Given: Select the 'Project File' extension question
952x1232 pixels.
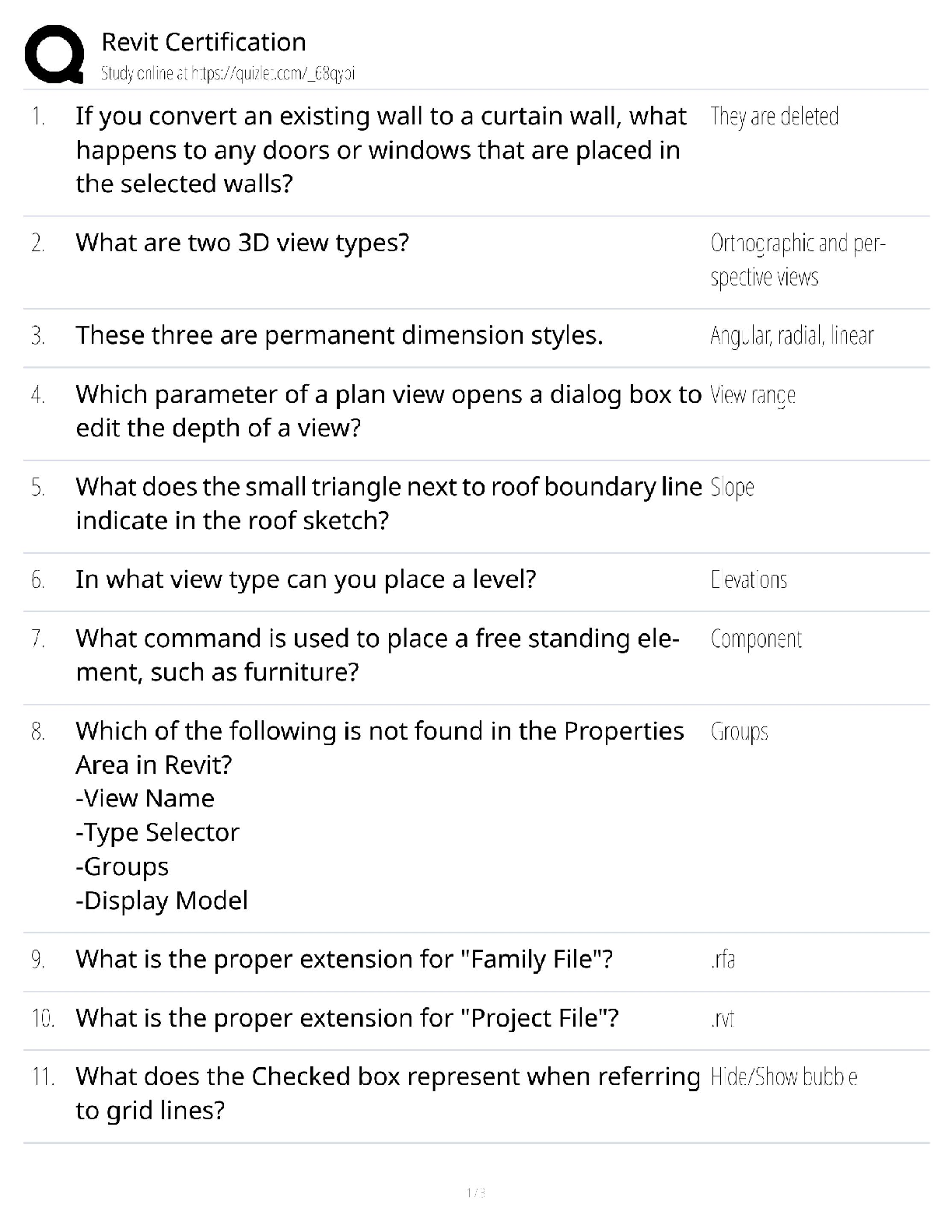Looking at the screenshot, I should click(x=347, y=1018).
